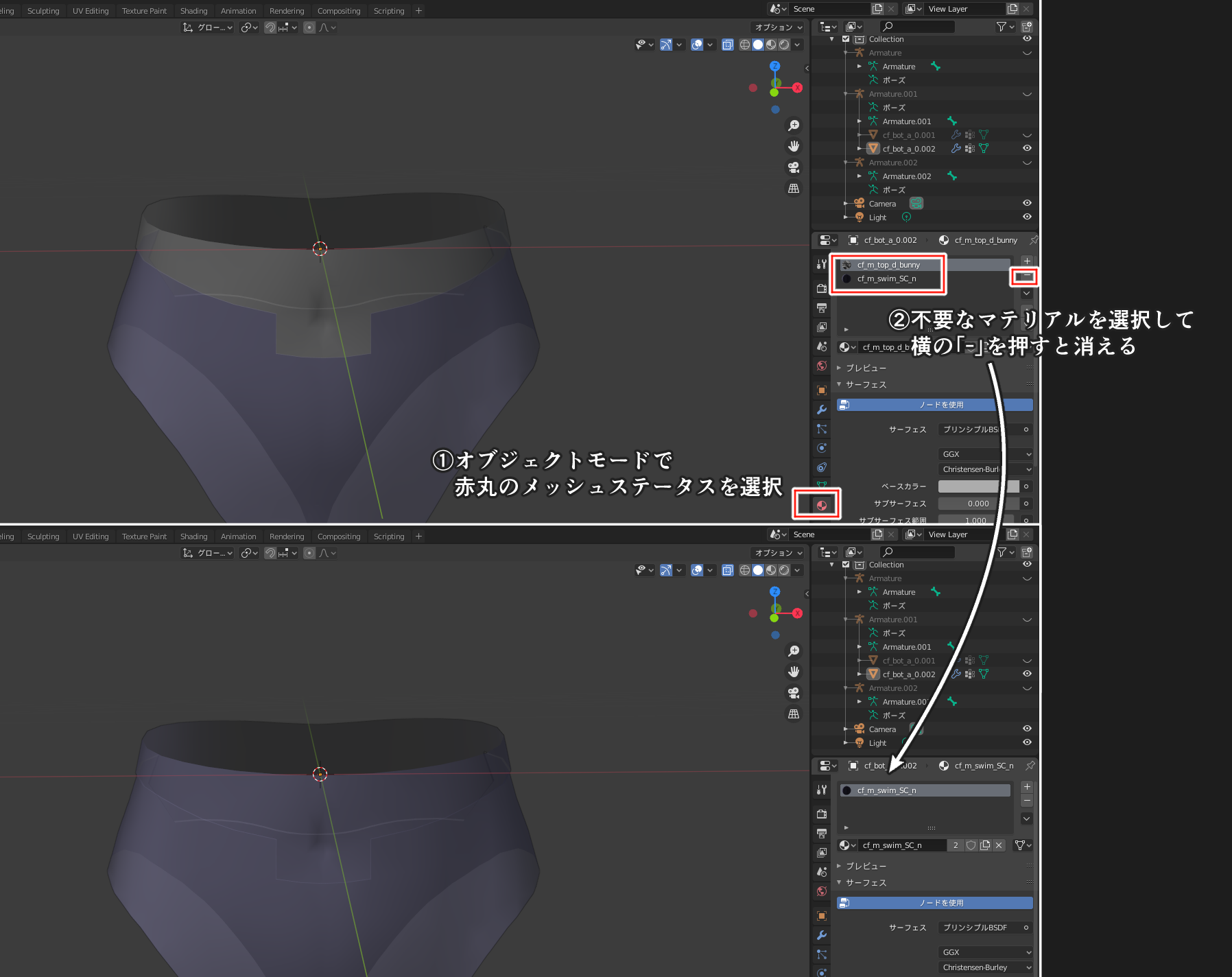Select cf_m_top_d_bunny material slot
This screenshot has width=1232, height=977.
coord(925,265)
